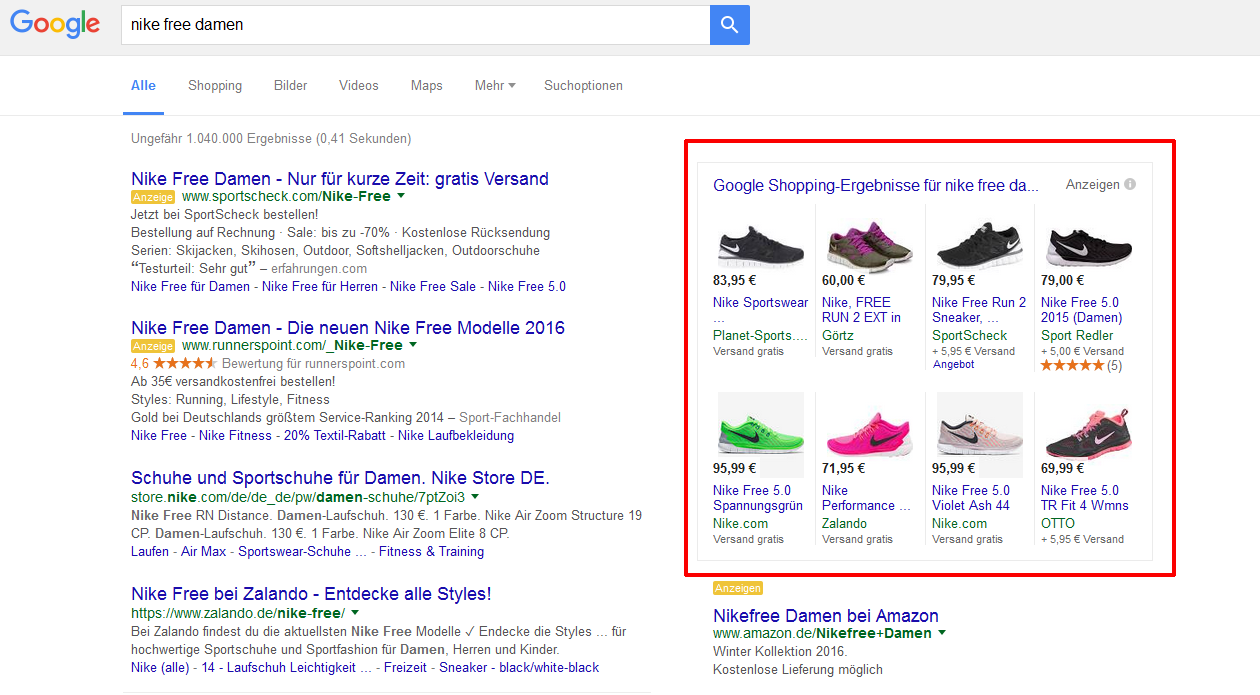Open the Videos tab
Viewport: 1260px width, 695px height.
point(359,86)
